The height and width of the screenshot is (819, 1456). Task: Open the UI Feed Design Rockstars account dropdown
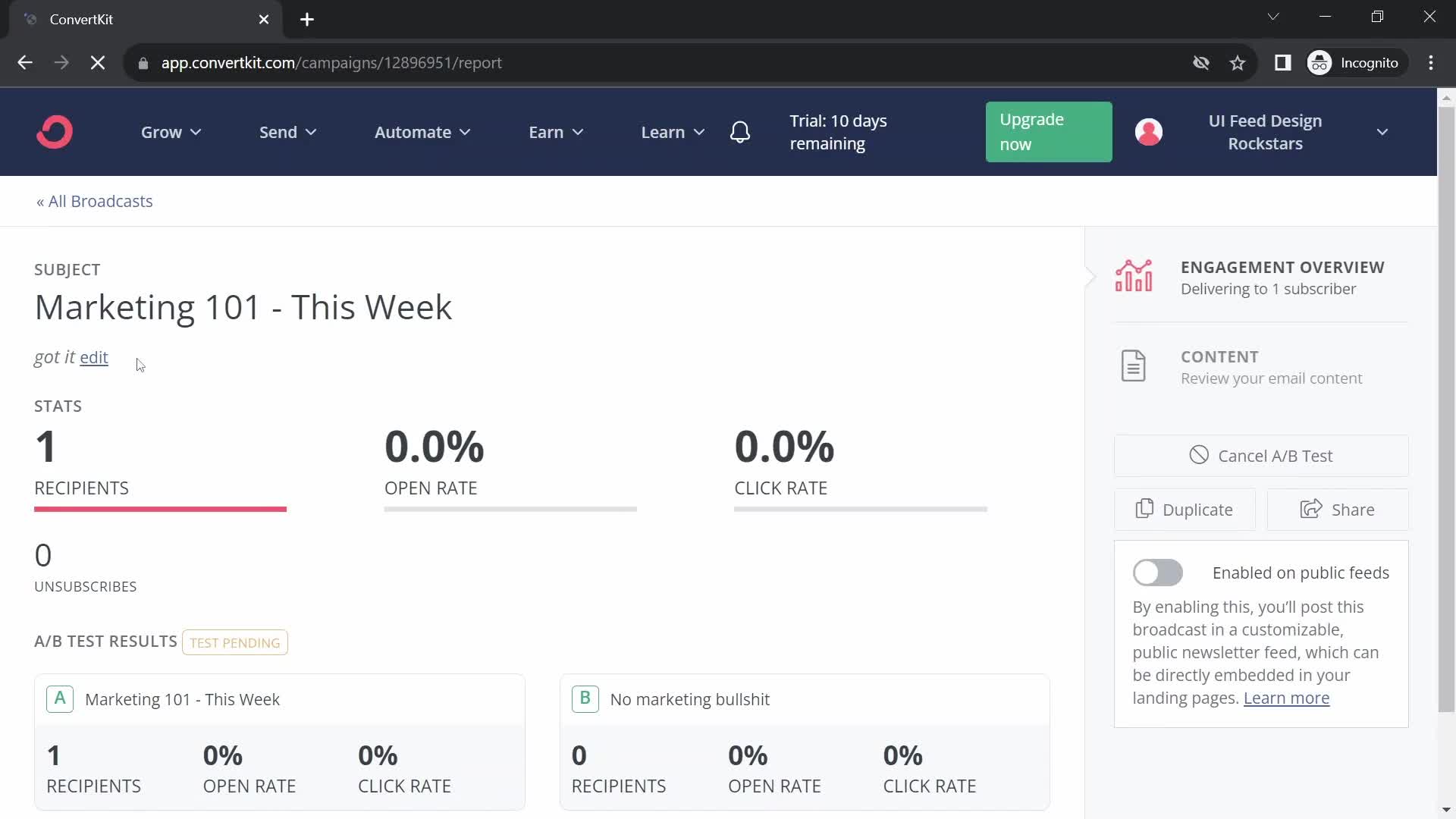[x=1298, y=132]
